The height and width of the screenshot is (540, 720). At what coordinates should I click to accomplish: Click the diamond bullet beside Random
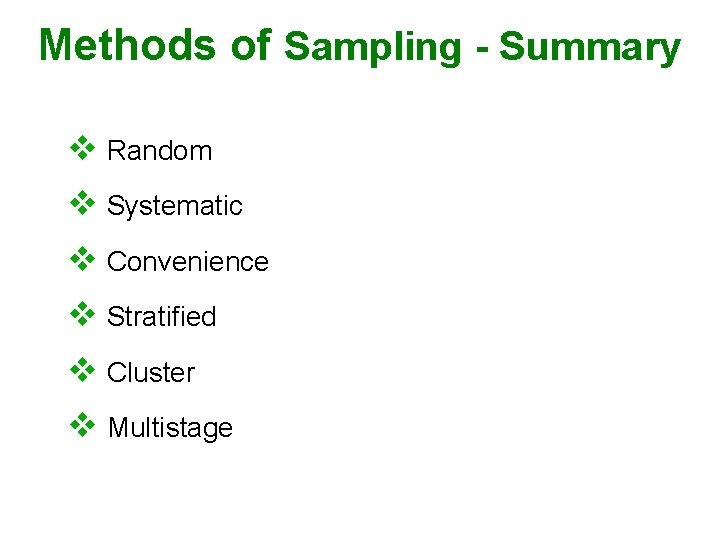[81, 149]
